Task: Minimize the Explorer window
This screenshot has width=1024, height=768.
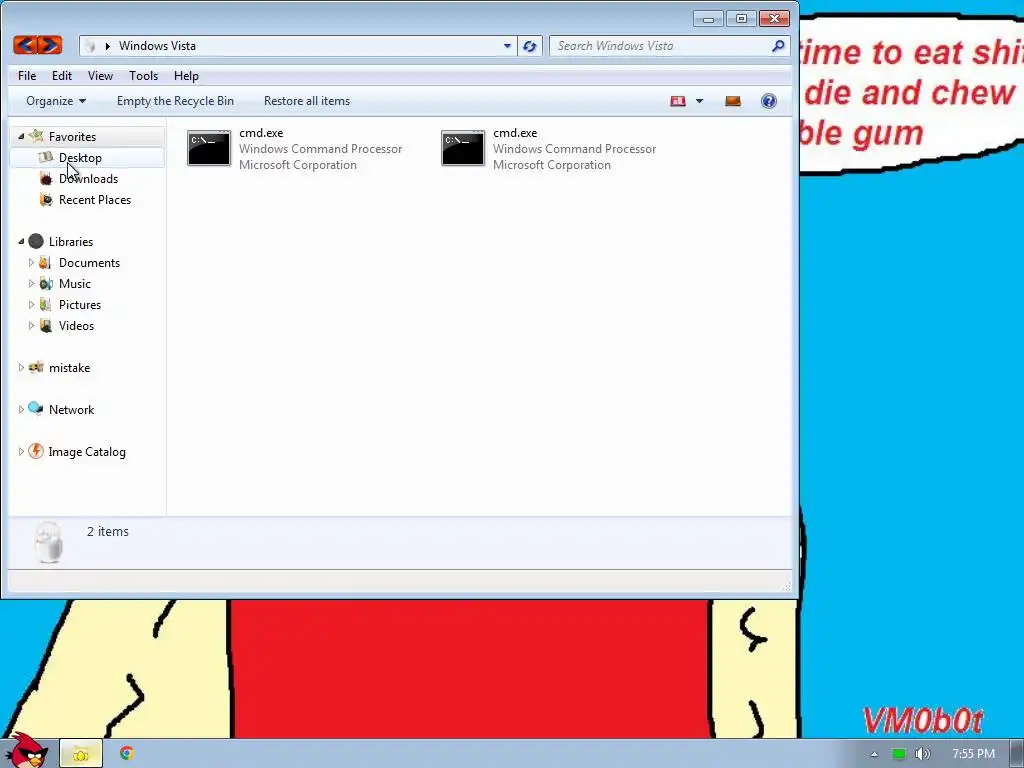Action: [708, 19]
